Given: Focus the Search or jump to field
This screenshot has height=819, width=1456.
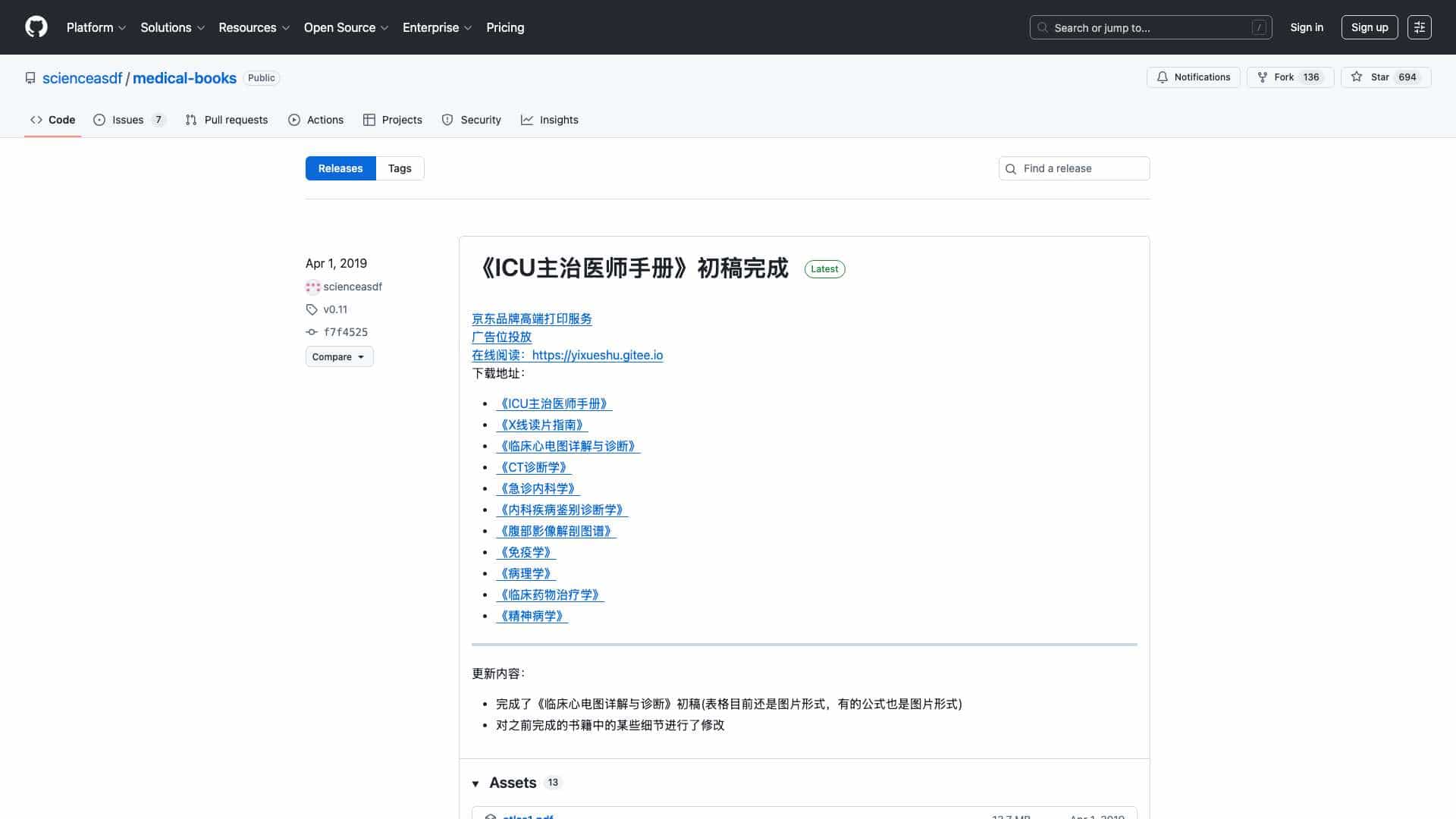Looking at the screenshot, I should coord(1150,27).
